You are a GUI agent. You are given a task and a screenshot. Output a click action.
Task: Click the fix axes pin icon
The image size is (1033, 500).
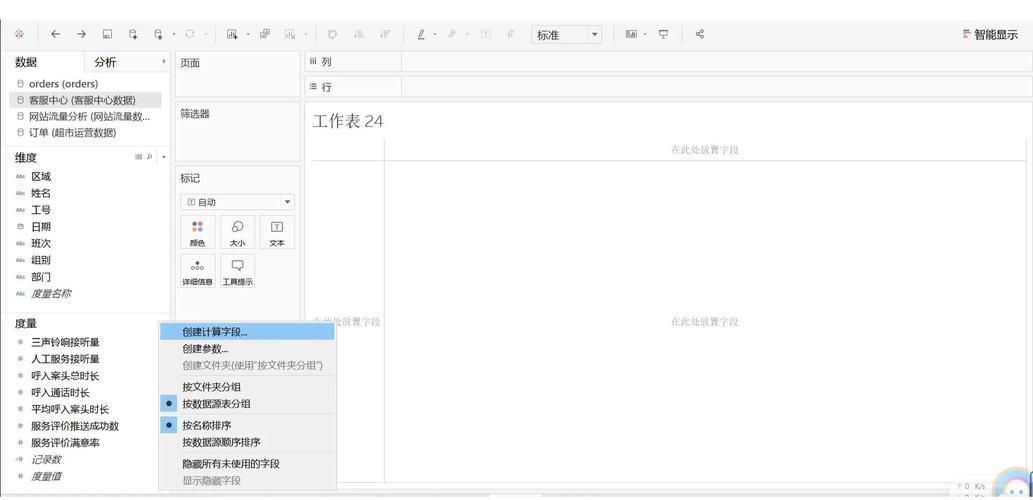[x=511, y=34]
